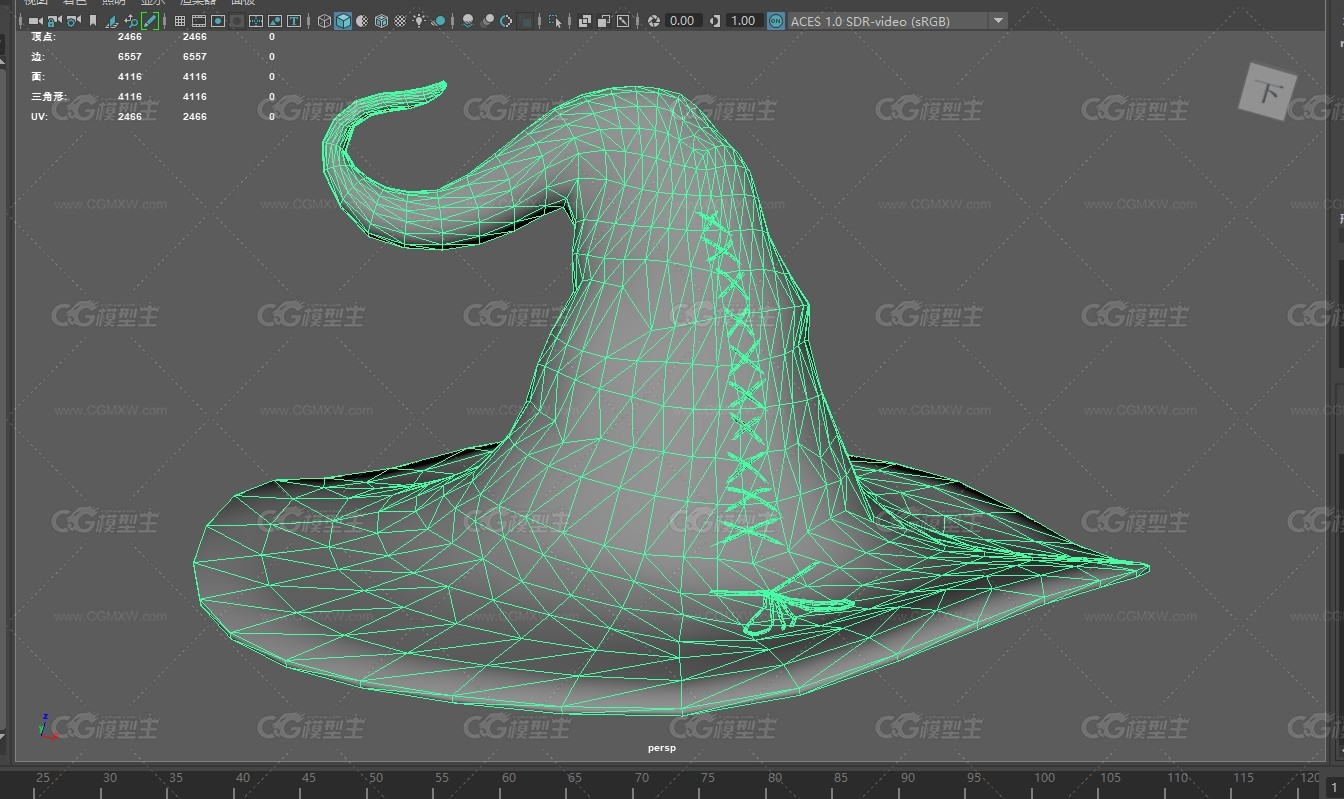Click the view cube face labeled 下
Screen dimensions: 1344x799
click(x=1268, y=92)
